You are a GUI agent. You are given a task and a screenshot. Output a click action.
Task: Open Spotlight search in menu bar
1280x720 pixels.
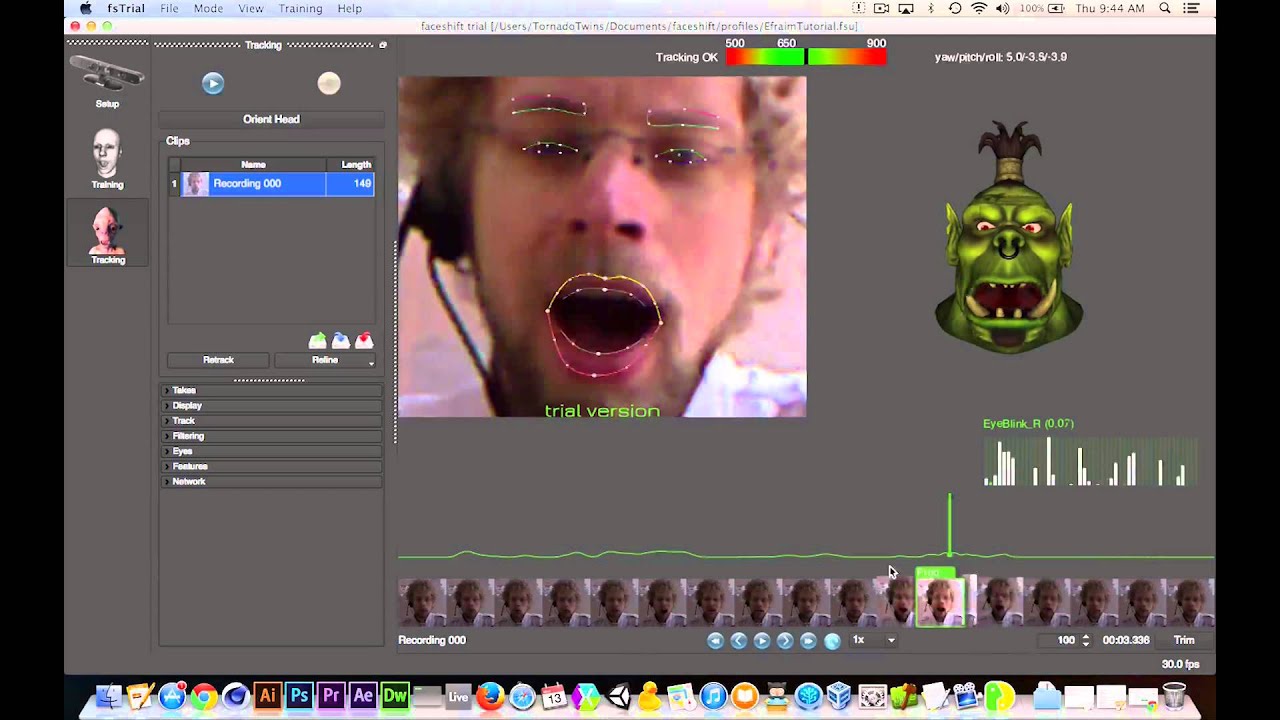(x=1165, y=8)
